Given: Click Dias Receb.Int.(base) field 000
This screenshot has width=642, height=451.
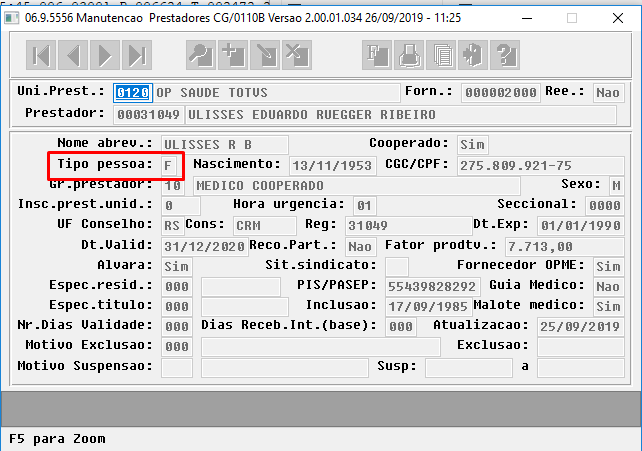Looking at the screenshot, I should coord(401,327).
